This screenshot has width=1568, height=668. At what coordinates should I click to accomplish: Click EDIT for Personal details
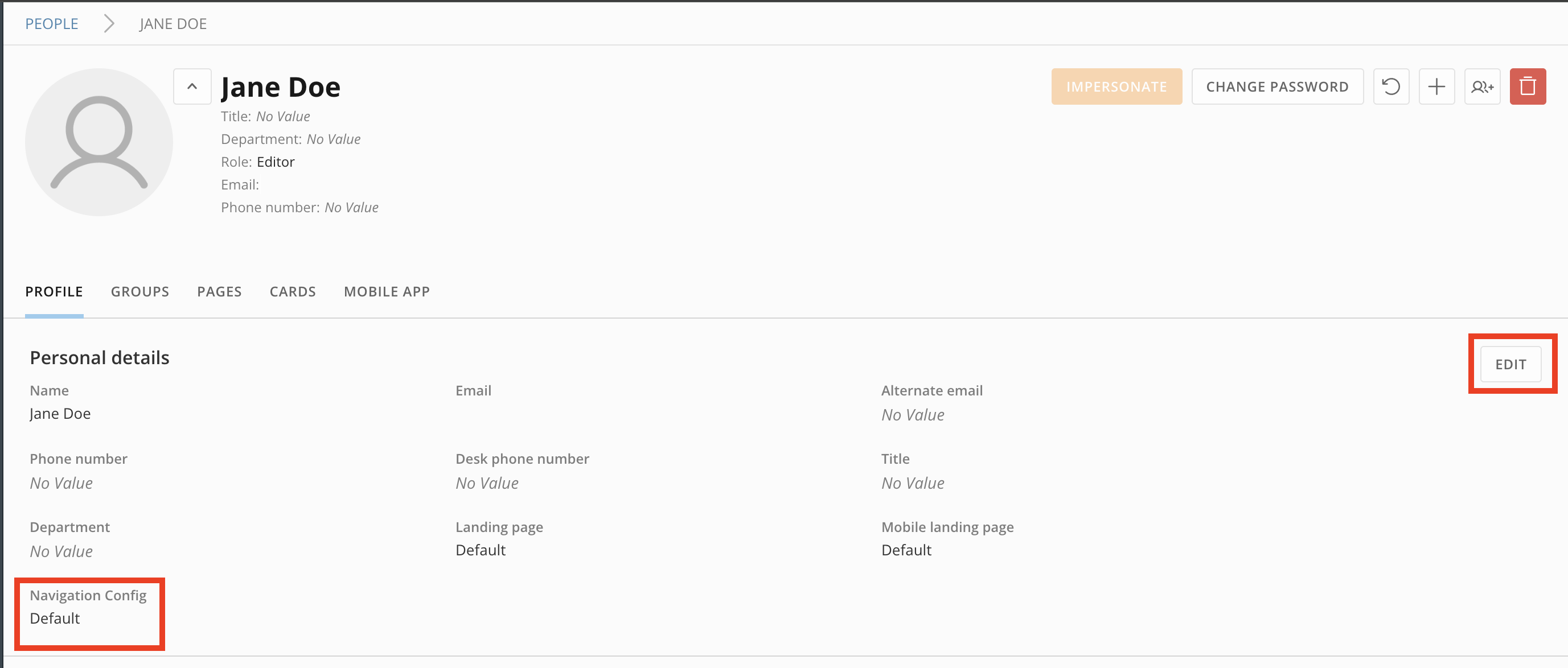point(1511,364)
